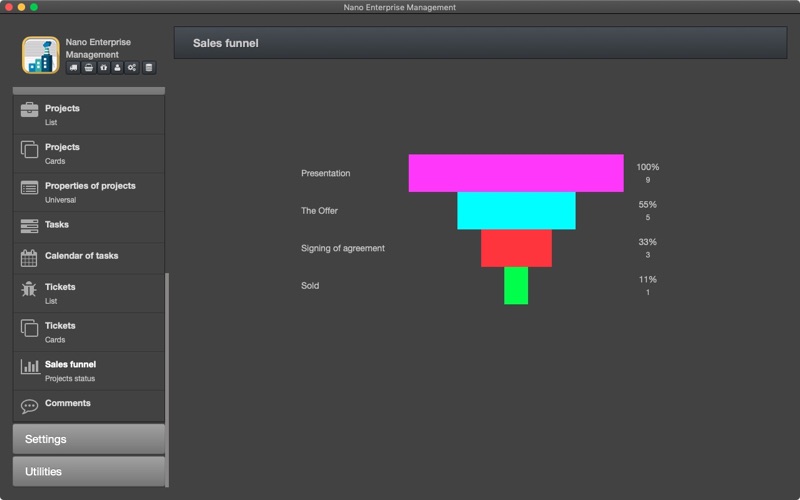
Task: Click the Nano Enterprise Management app logo
Action: coord(41,55)
